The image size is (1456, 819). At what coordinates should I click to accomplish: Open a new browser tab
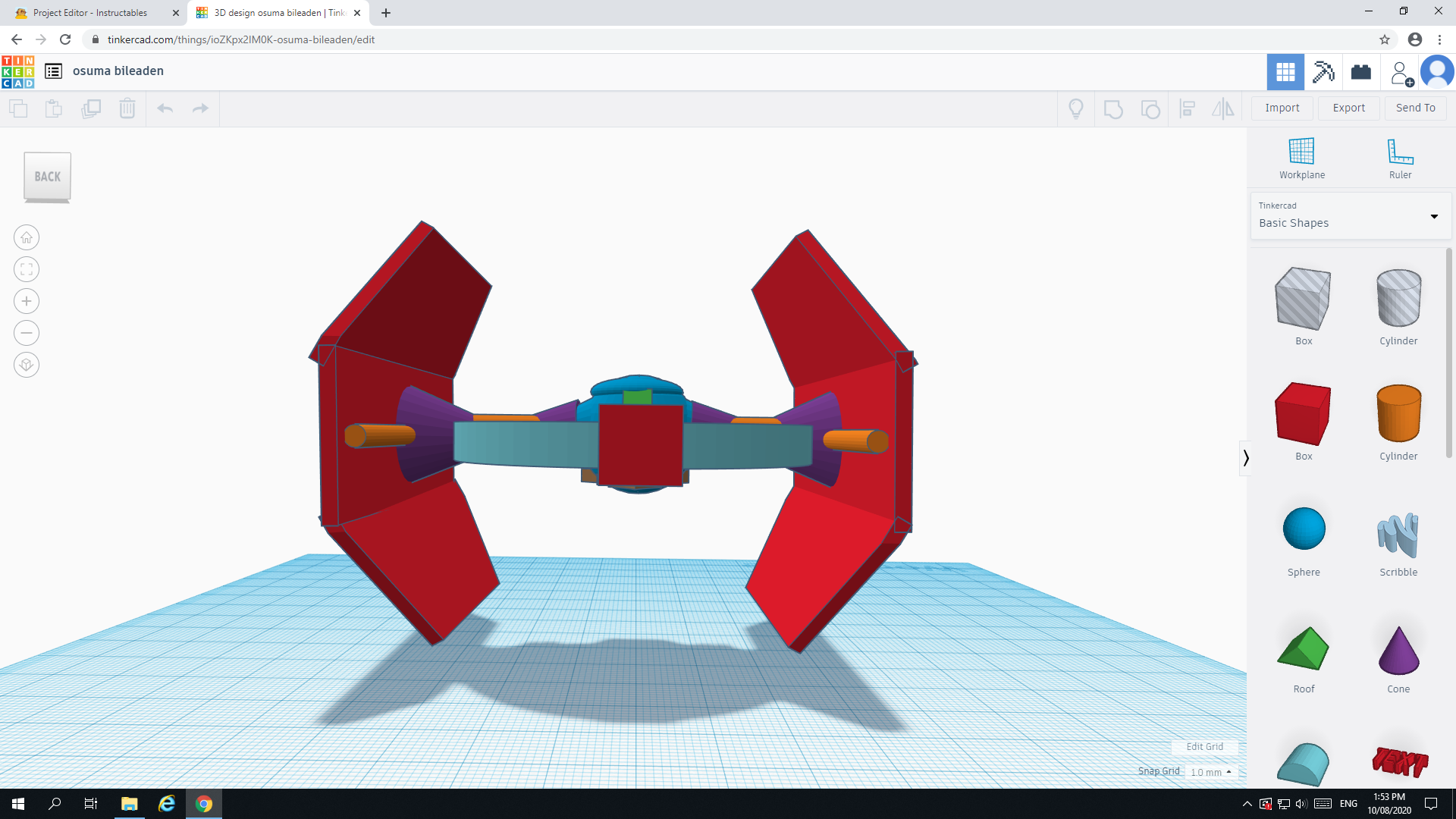pos(386,13)
